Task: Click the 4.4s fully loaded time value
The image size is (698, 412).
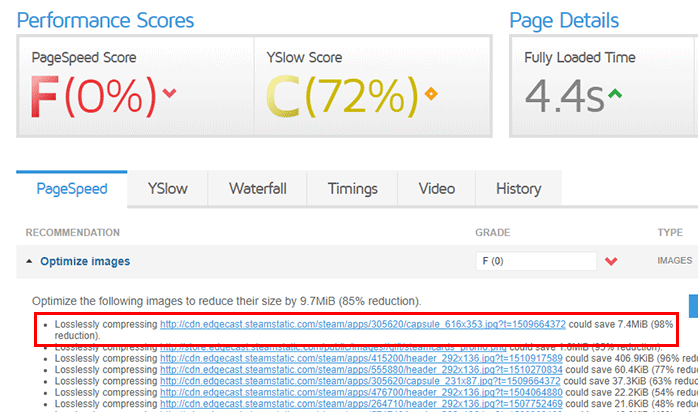Action: pos(564,96)
